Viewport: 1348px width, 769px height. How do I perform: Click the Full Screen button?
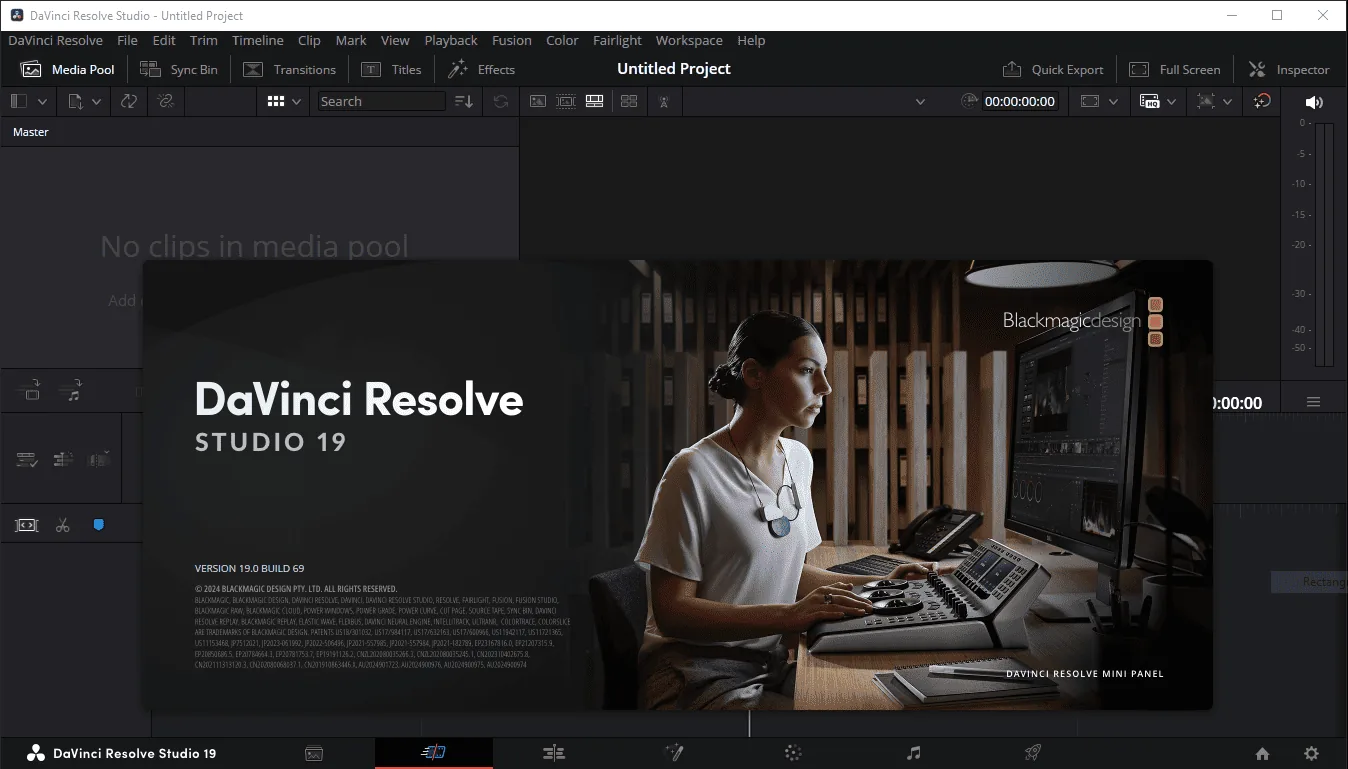1175,69
